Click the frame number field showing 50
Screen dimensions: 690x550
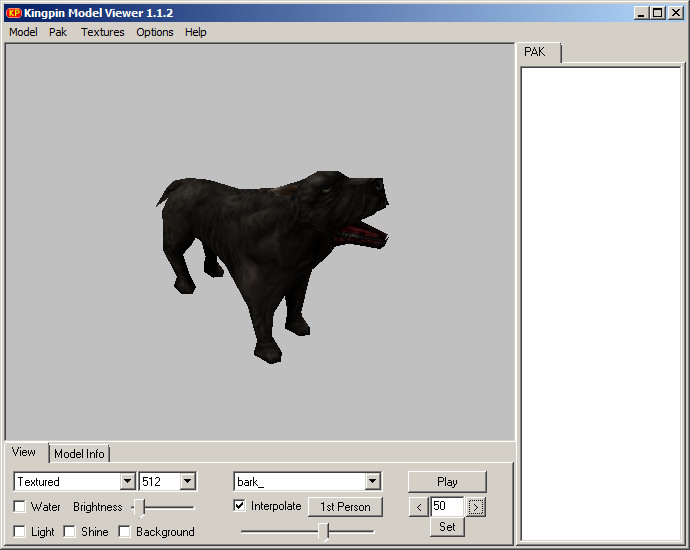coord(447,506)
